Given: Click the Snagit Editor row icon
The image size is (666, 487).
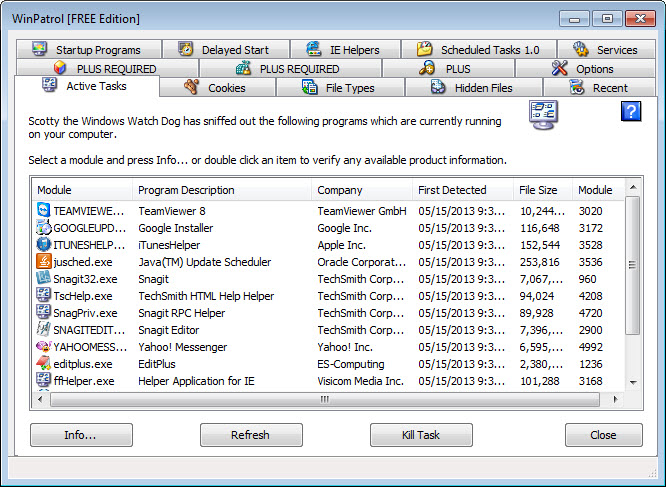Looking at the screenshot, I should [43, 329].
